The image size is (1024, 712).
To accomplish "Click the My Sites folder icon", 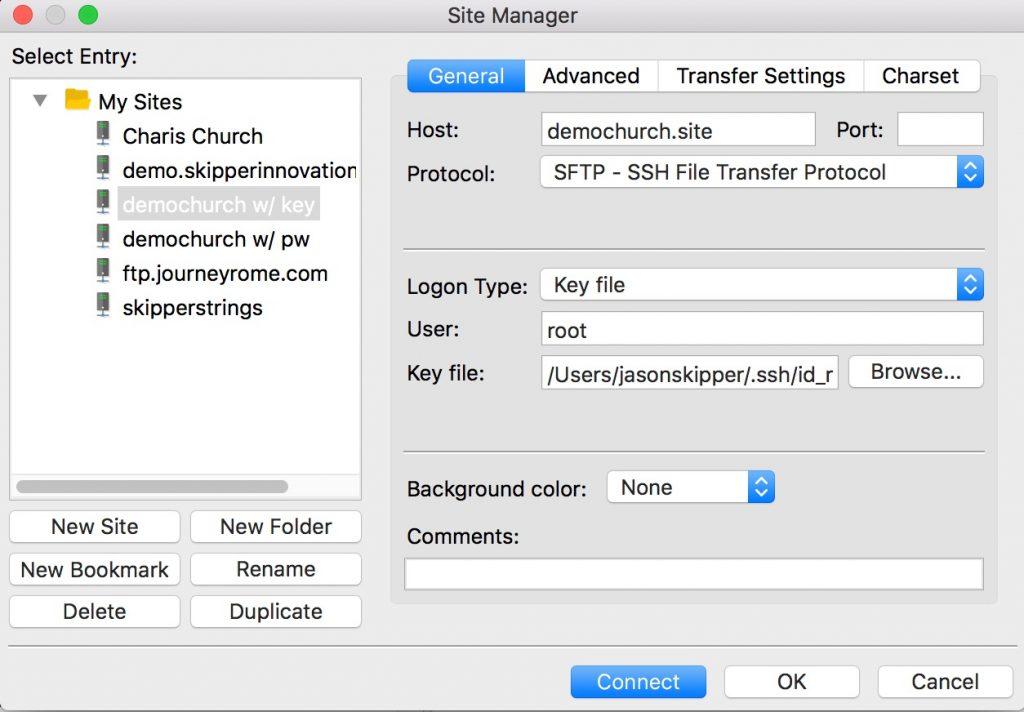I will (x=77, y=100).
